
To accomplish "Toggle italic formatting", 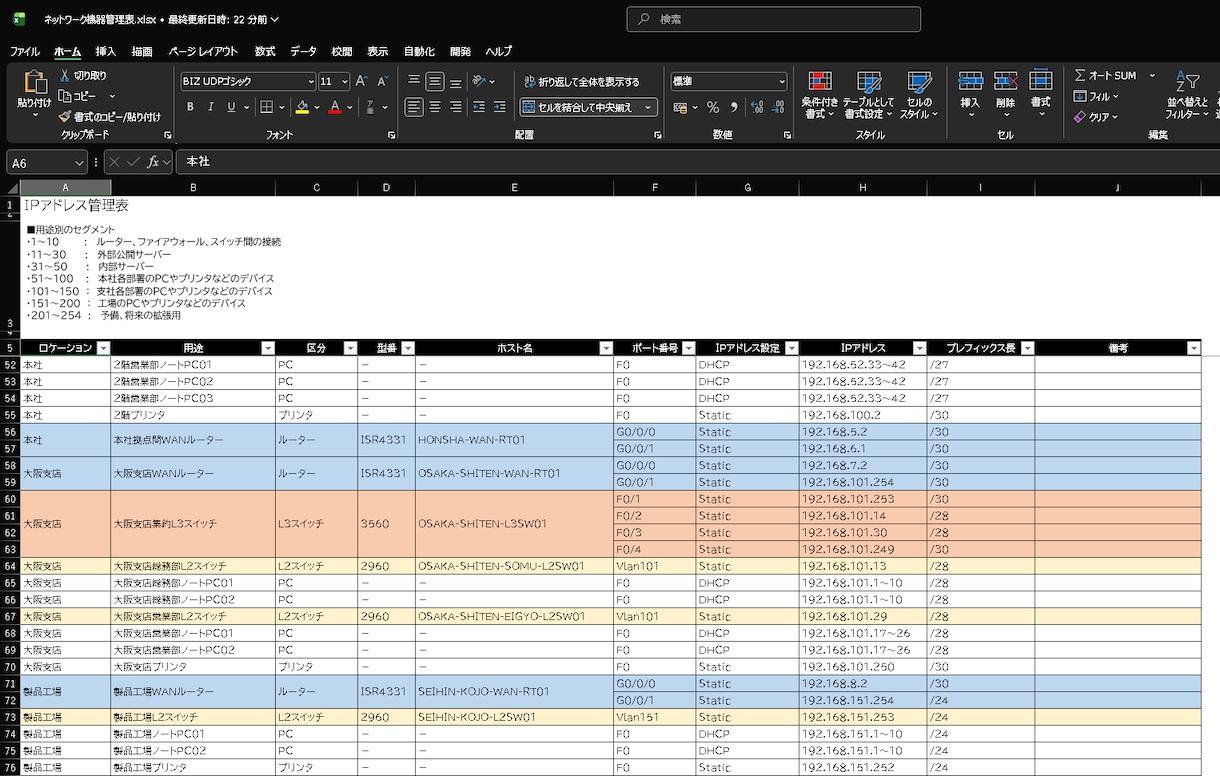I will [x=211, y=107].
